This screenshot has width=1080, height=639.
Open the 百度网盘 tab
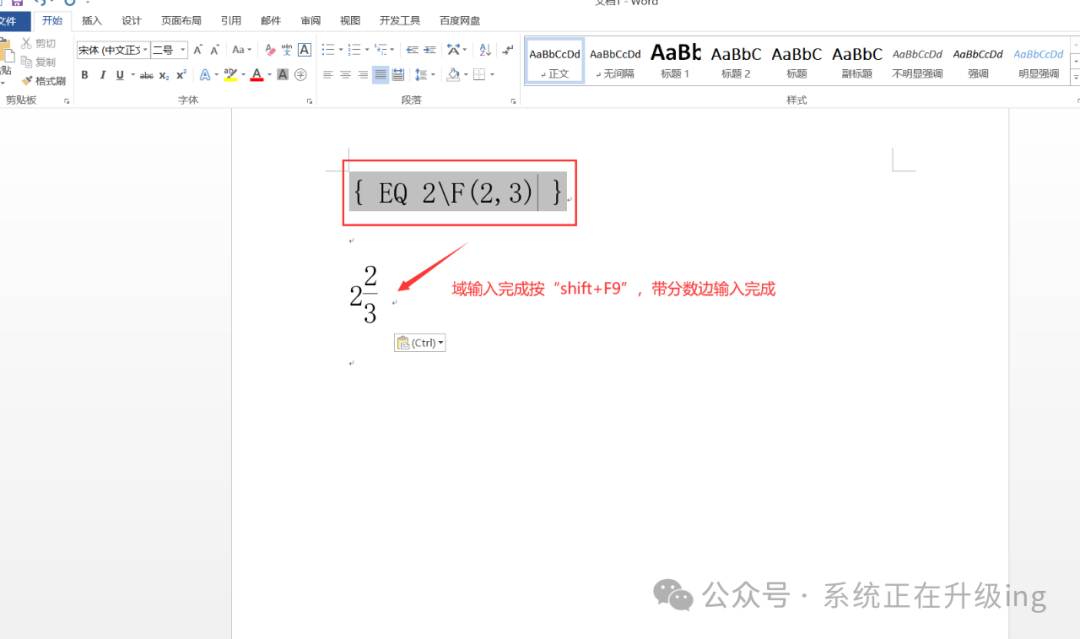click(459, 21)
